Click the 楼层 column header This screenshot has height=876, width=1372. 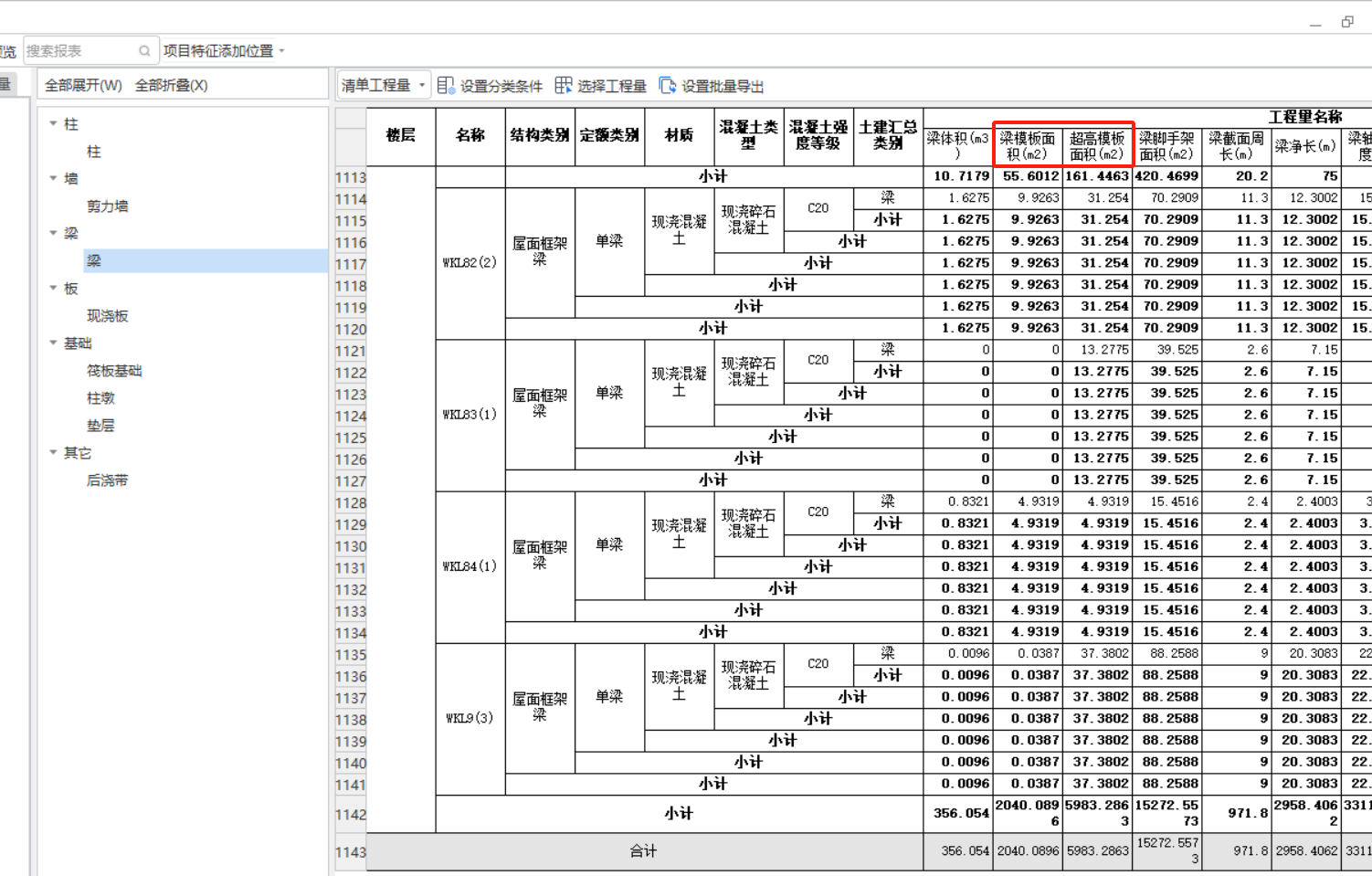[x=401, y=136]
